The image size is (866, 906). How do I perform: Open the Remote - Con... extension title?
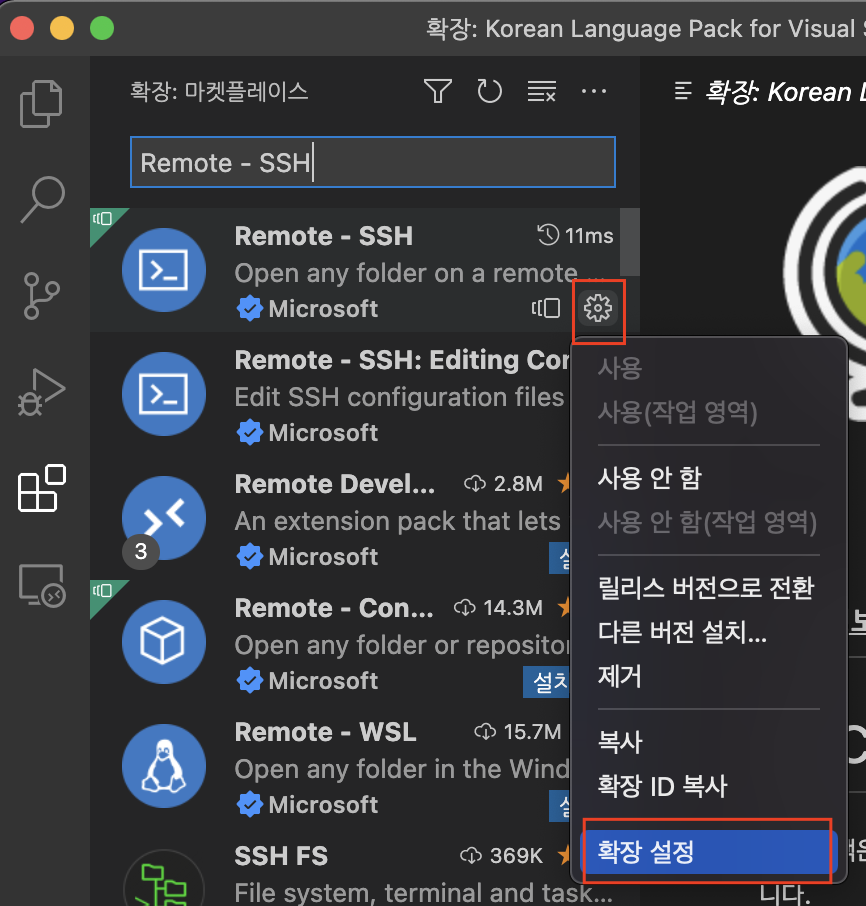pyautogui.click(x=334, y=608)
